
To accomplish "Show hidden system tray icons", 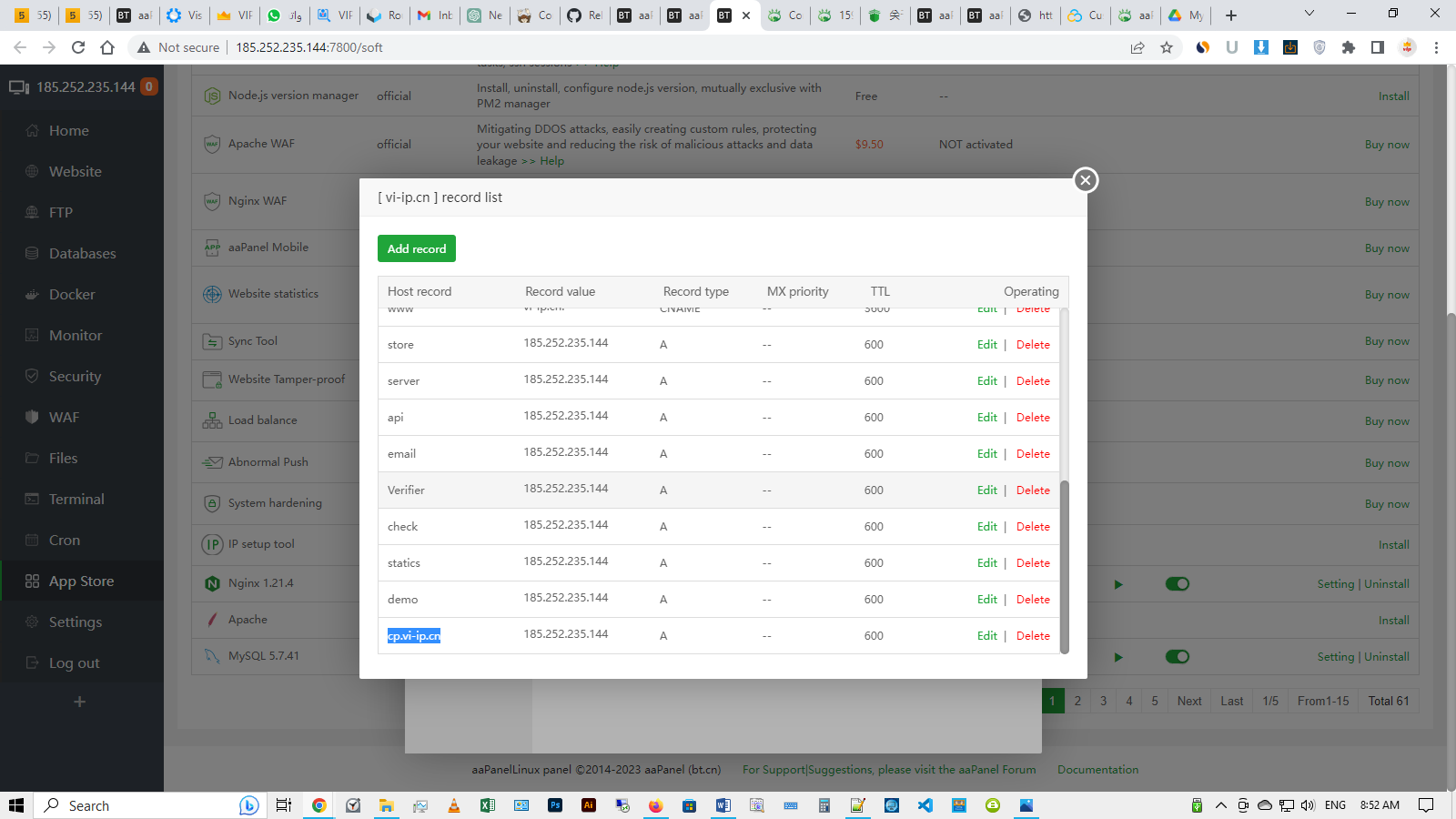I will 1220,805.
